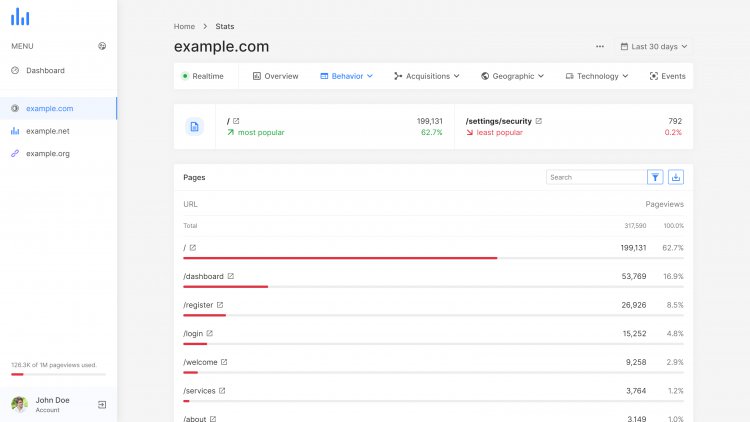Open external link icon for /about

click(213, 419)
